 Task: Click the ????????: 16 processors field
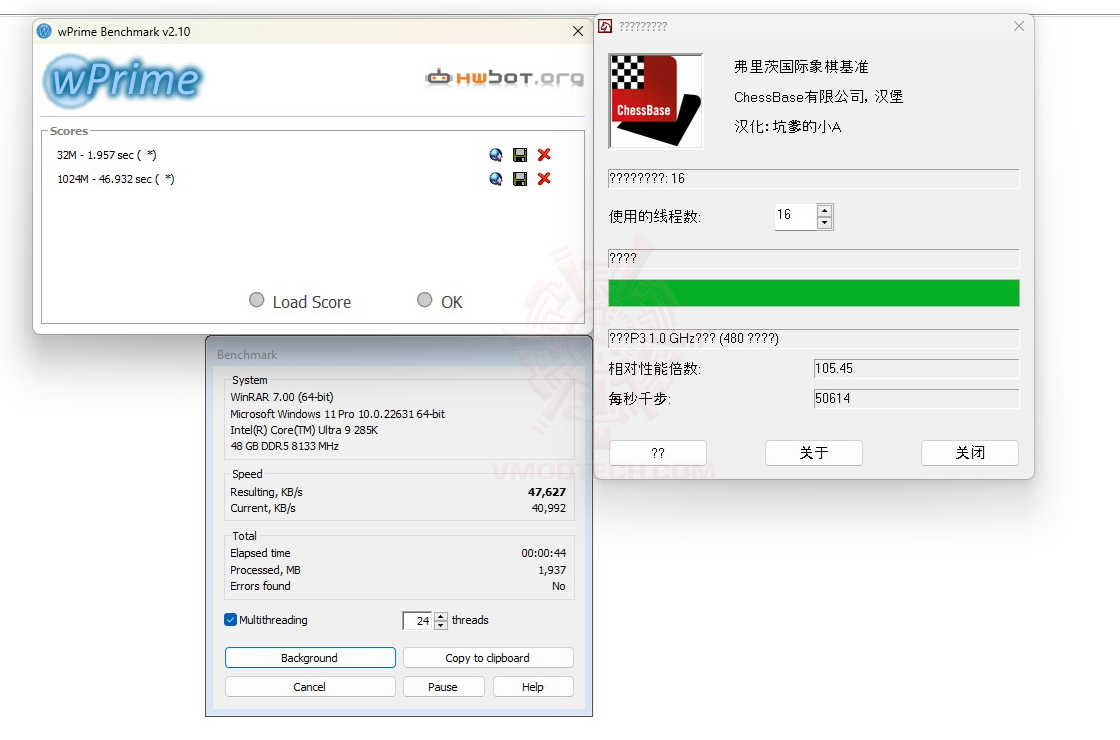point(814,179)
